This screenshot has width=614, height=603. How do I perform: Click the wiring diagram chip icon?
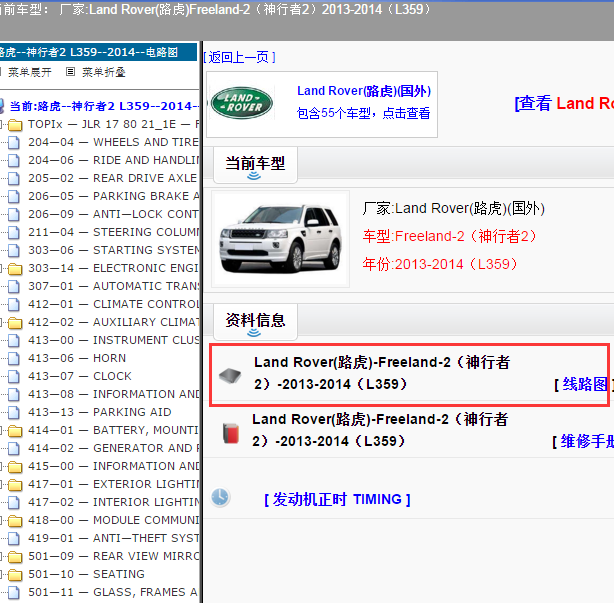tap(230, 376)
